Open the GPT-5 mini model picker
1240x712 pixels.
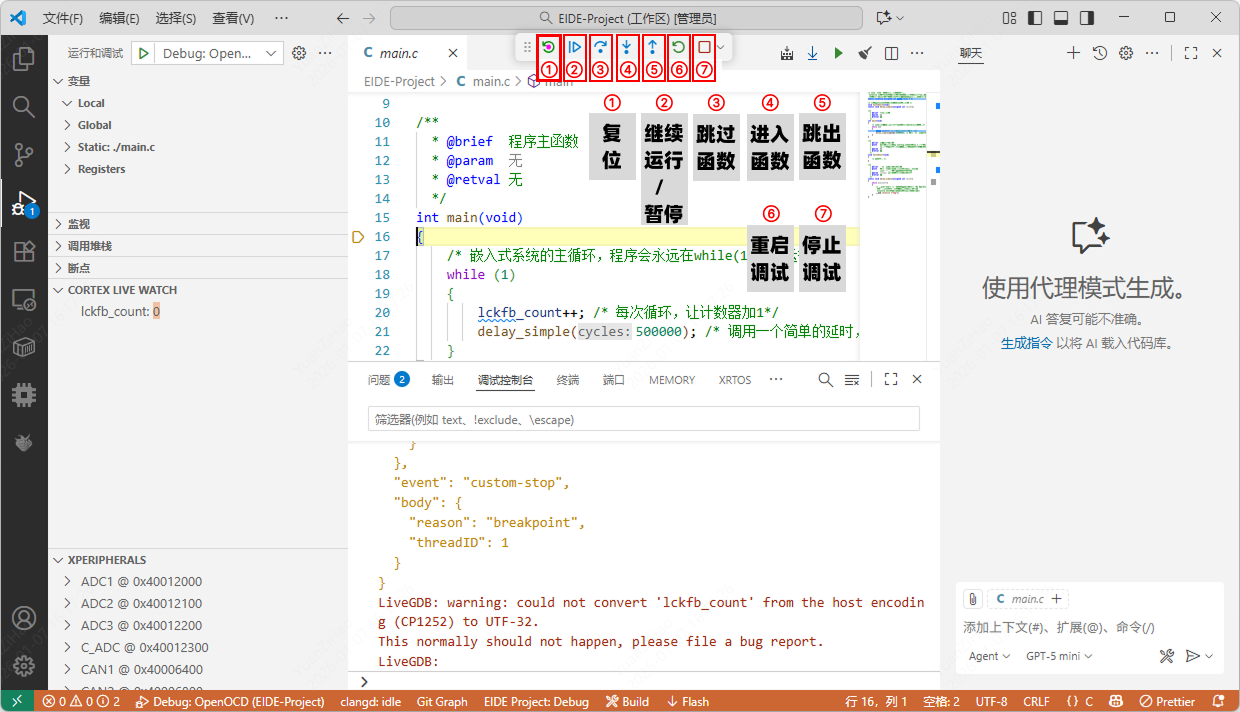click(x=1059, y=656)
